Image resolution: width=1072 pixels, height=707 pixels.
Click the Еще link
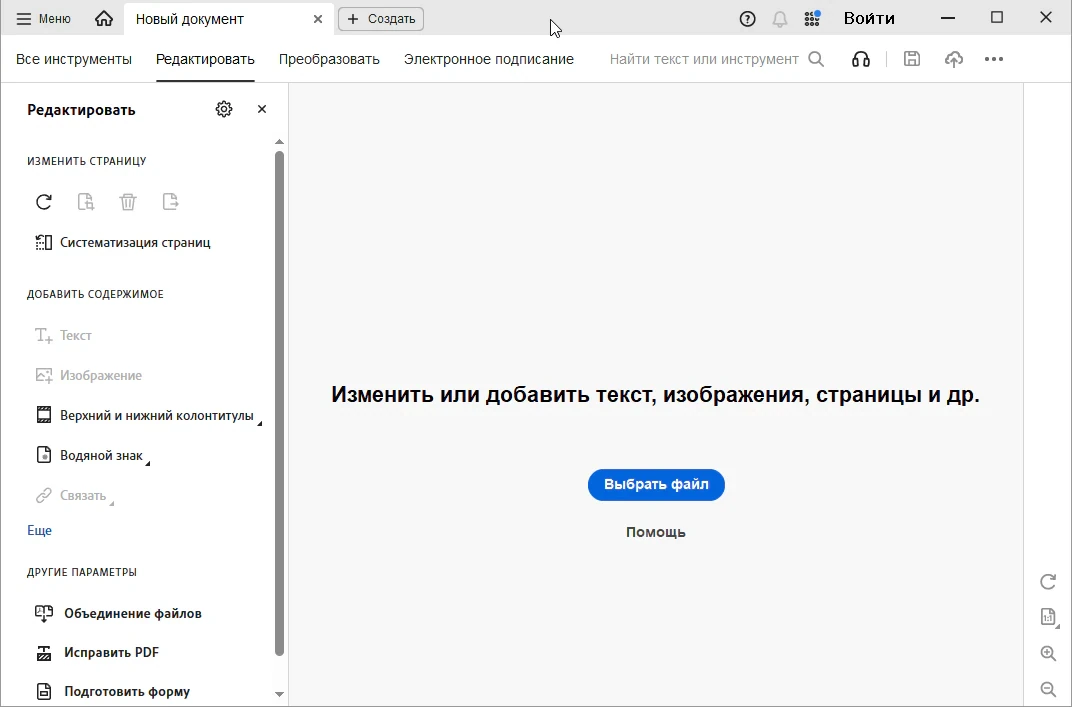tap(40, 531)
